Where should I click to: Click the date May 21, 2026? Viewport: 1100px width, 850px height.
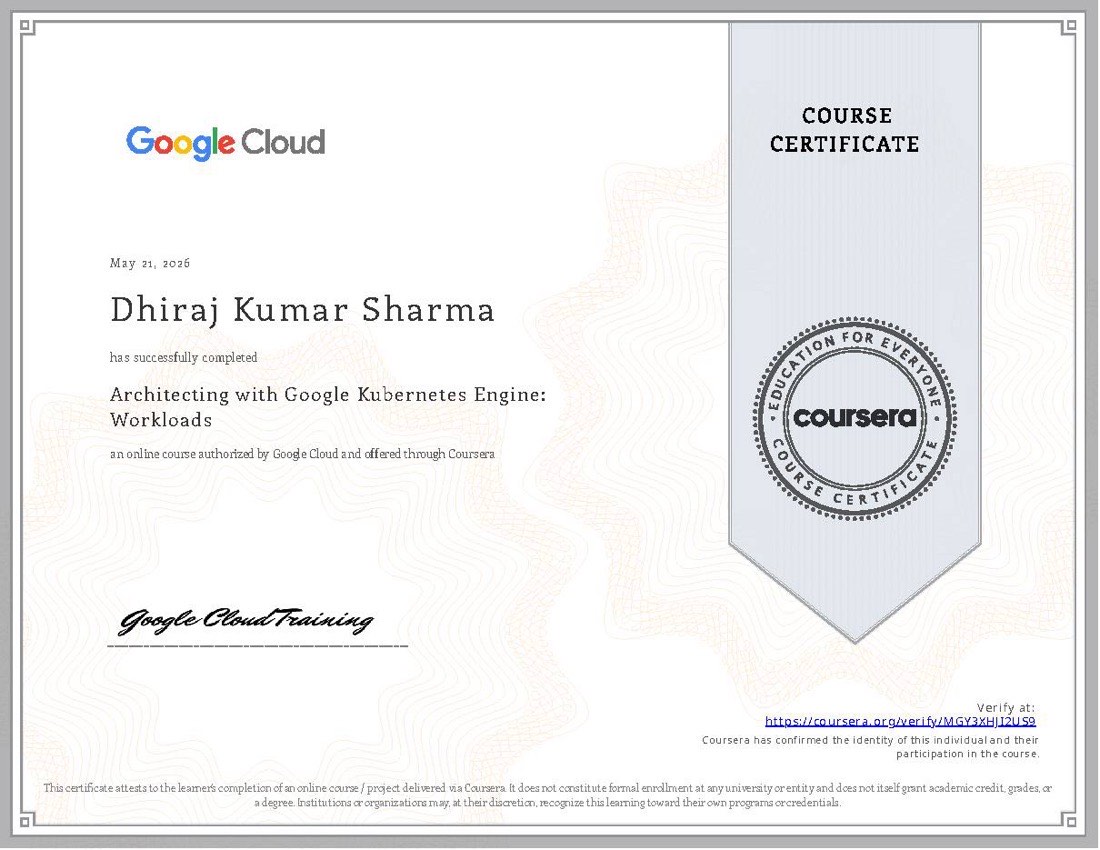pos(150,263)
